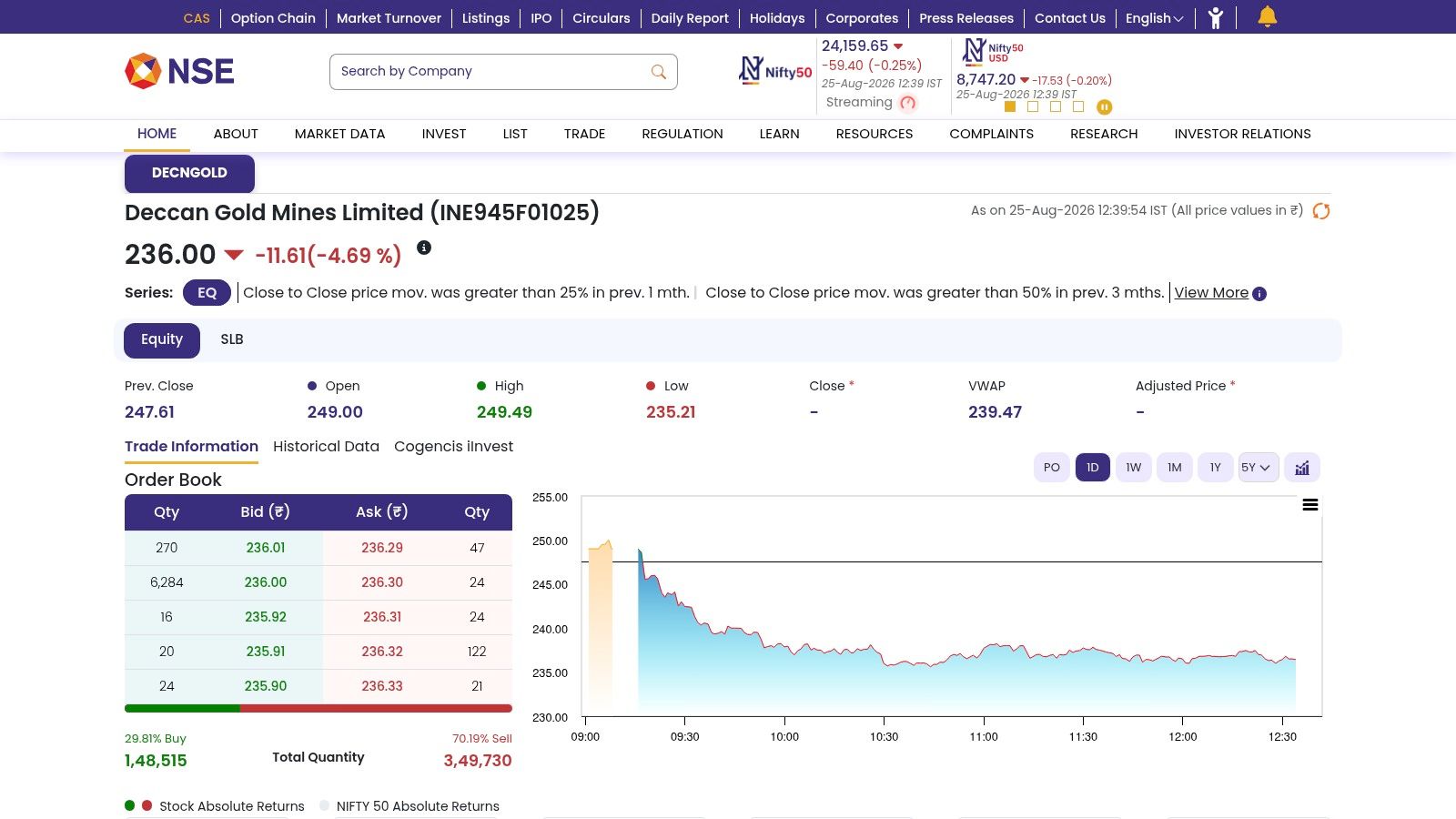The image size is (1456, 819).
Task: Switch to Cogencis iInvest tab
Action: pos(453,447)
